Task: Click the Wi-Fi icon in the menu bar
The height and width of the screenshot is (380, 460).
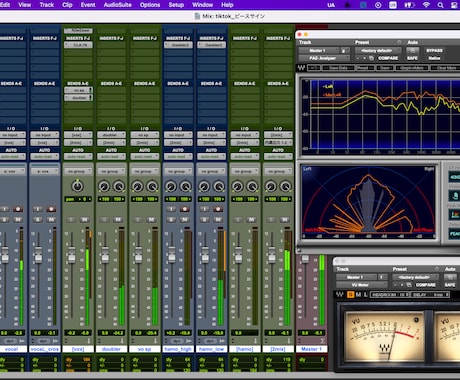Action: (x=426, y=5)
